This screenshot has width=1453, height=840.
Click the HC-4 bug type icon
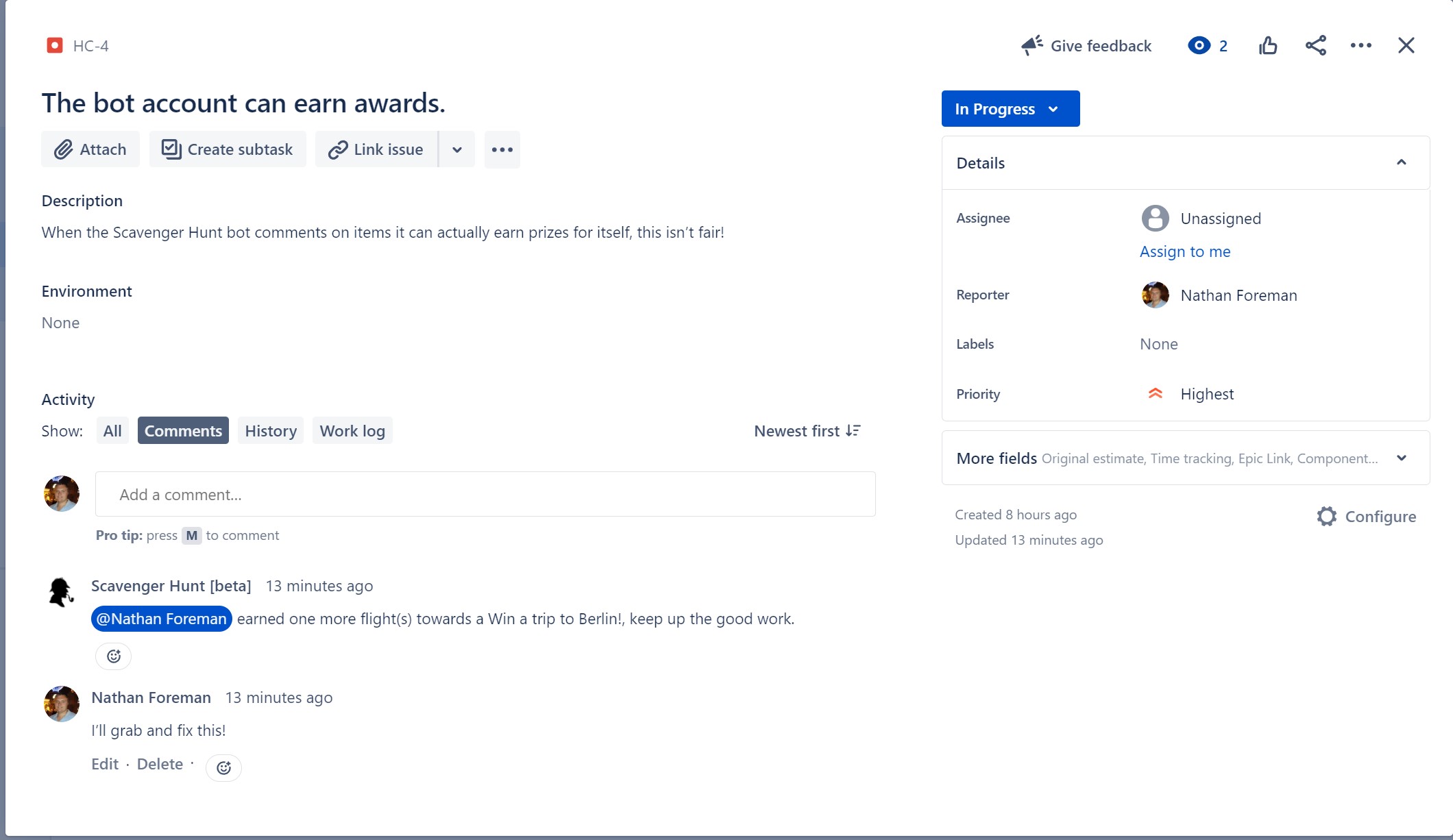(x=54, y=45)
